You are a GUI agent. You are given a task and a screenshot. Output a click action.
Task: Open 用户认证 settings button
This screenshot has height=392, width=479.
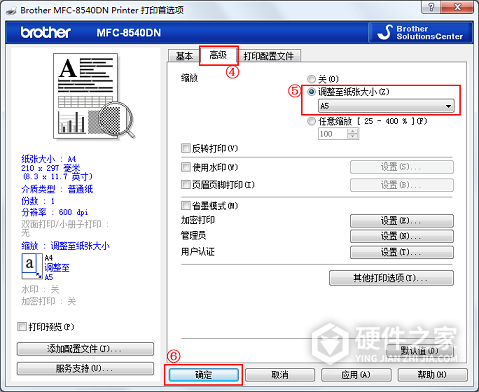click(402, 252)
